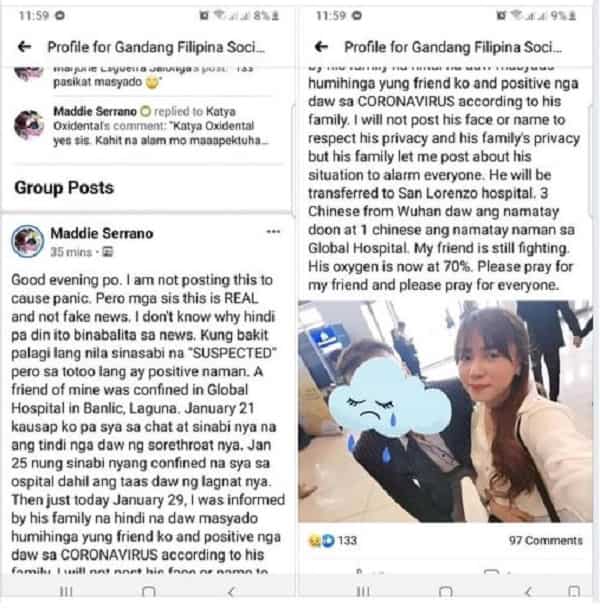The image size is (600, 614).
Task: Tap Android recent apps button on left screen
Action: tap(66, 591)
